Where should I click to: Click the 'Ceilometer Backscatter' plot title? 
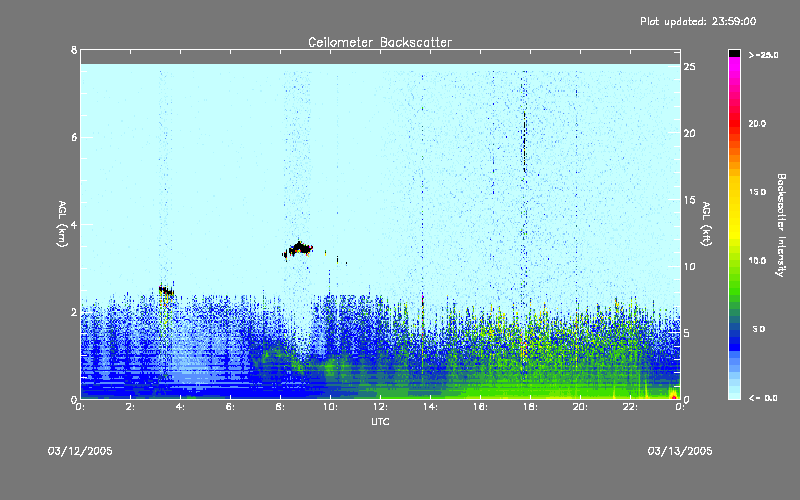(x=380, y=42)
